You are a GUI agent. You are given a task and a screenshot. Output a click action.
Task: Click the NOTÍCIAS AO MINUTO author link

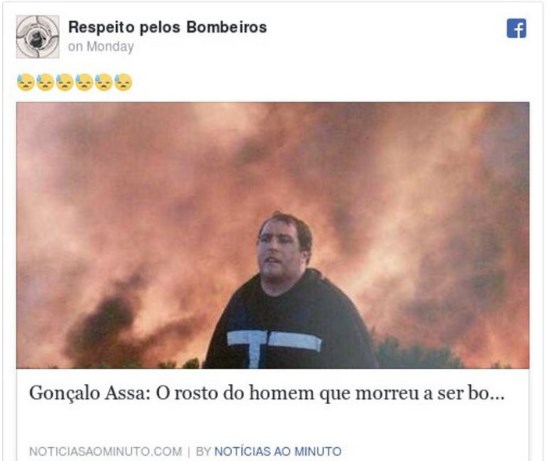tap(278, 451)
